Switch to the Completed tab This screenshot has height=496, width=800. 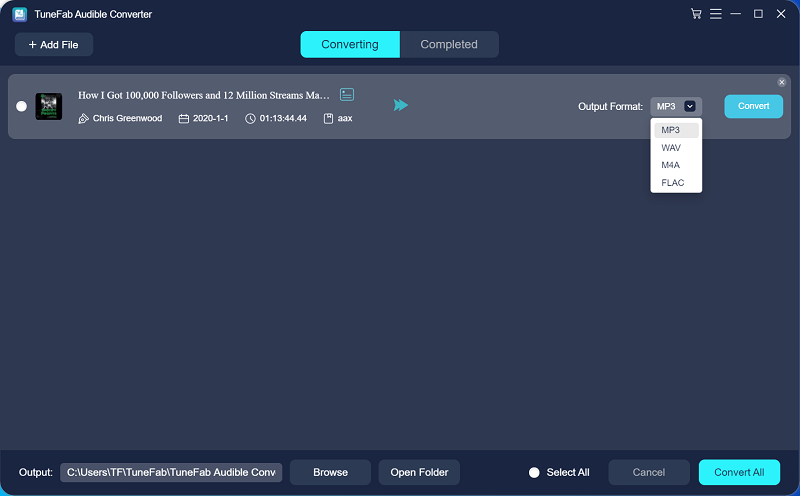click(448, 44)
